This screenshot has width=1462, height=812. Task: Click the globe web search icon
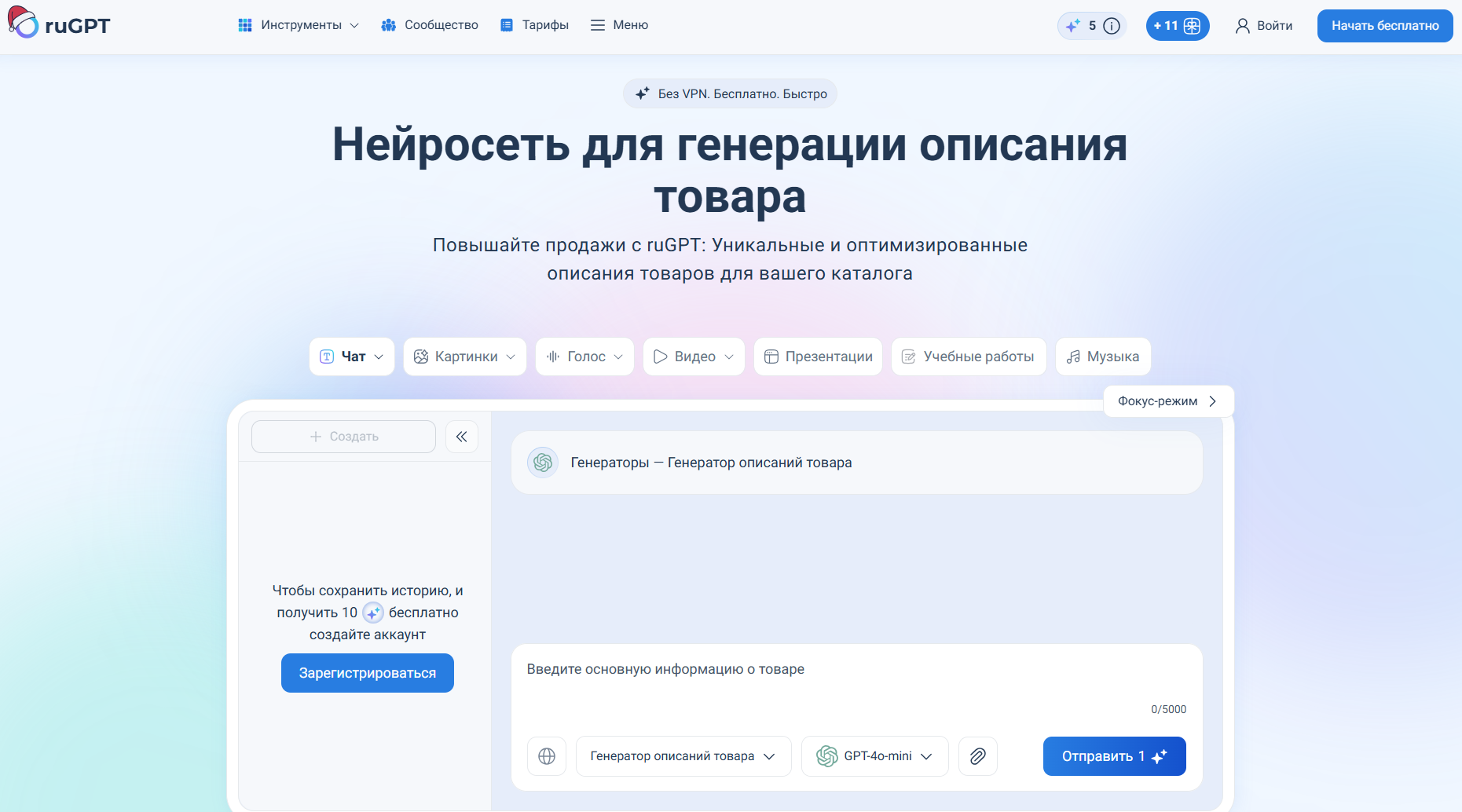coord(547,756)
